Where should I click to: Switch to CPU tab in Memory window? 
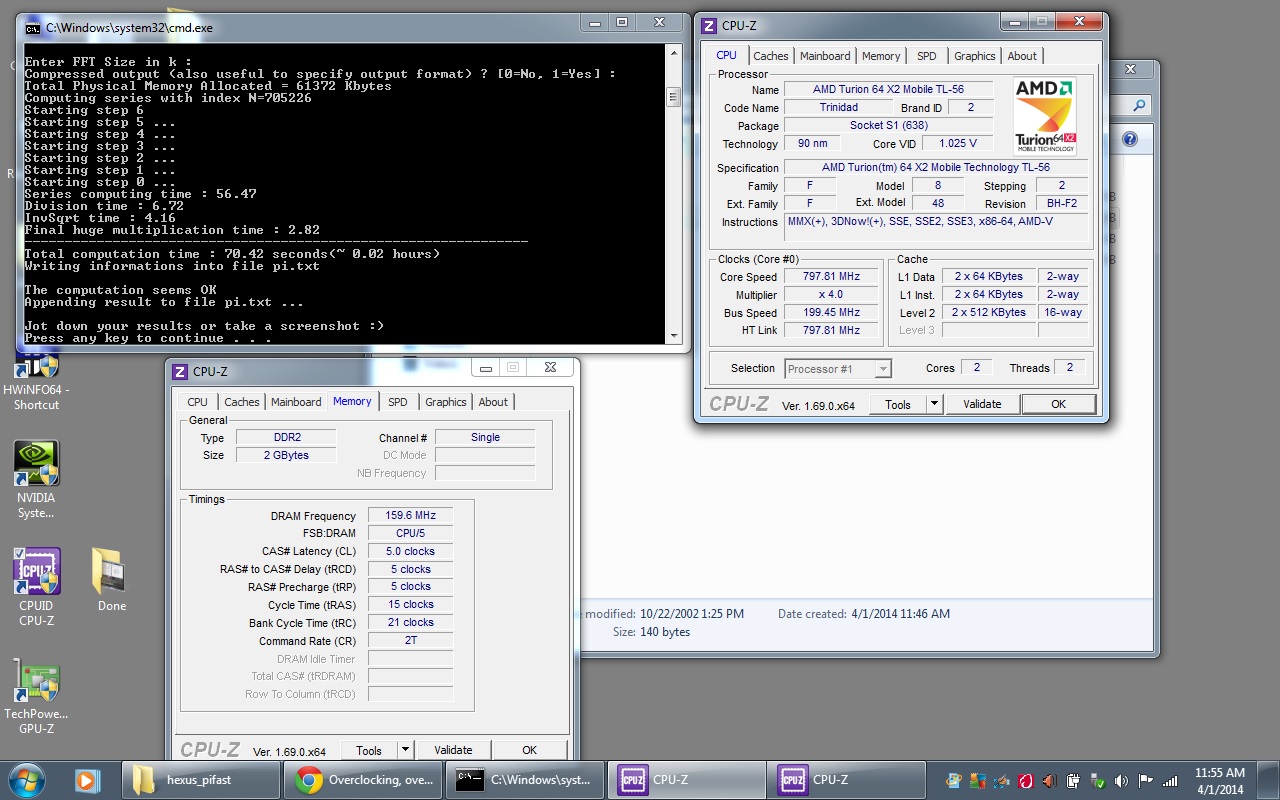198,402
